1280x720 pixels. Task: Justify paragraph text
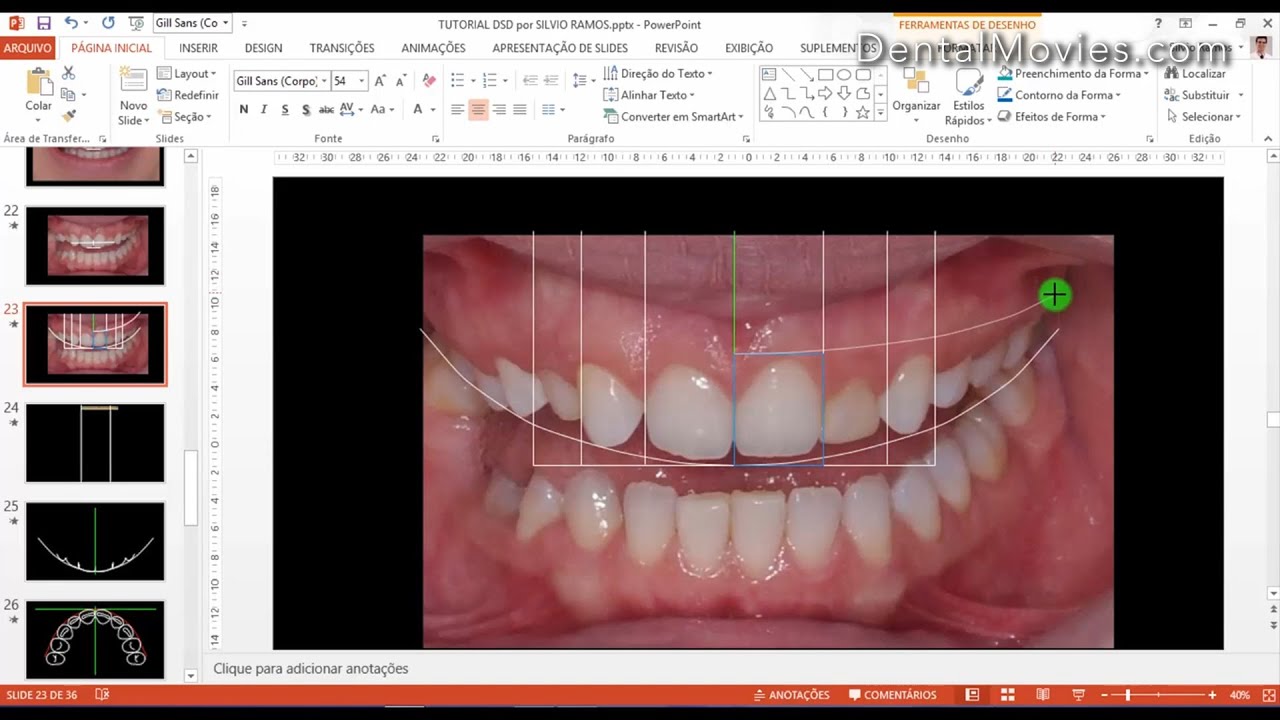pos(520,109)
